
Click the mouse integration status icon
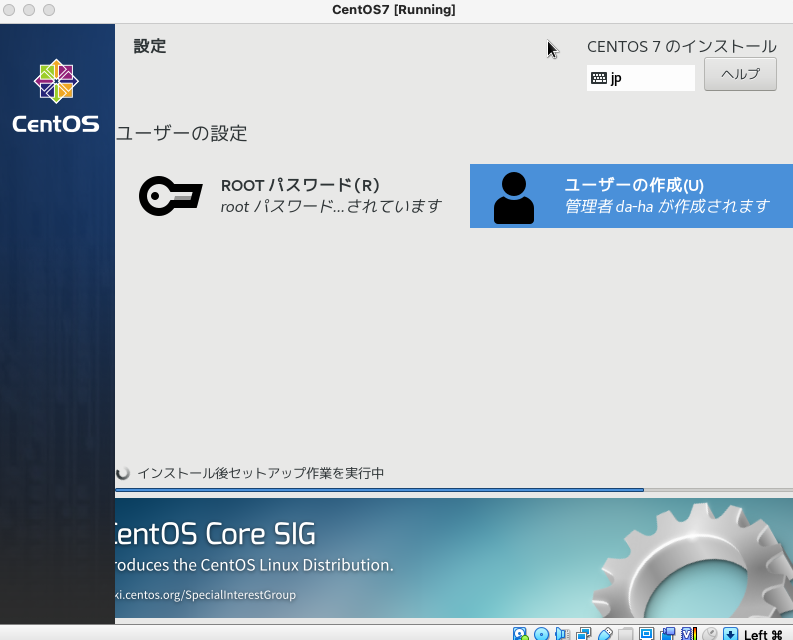click(710, 633)
